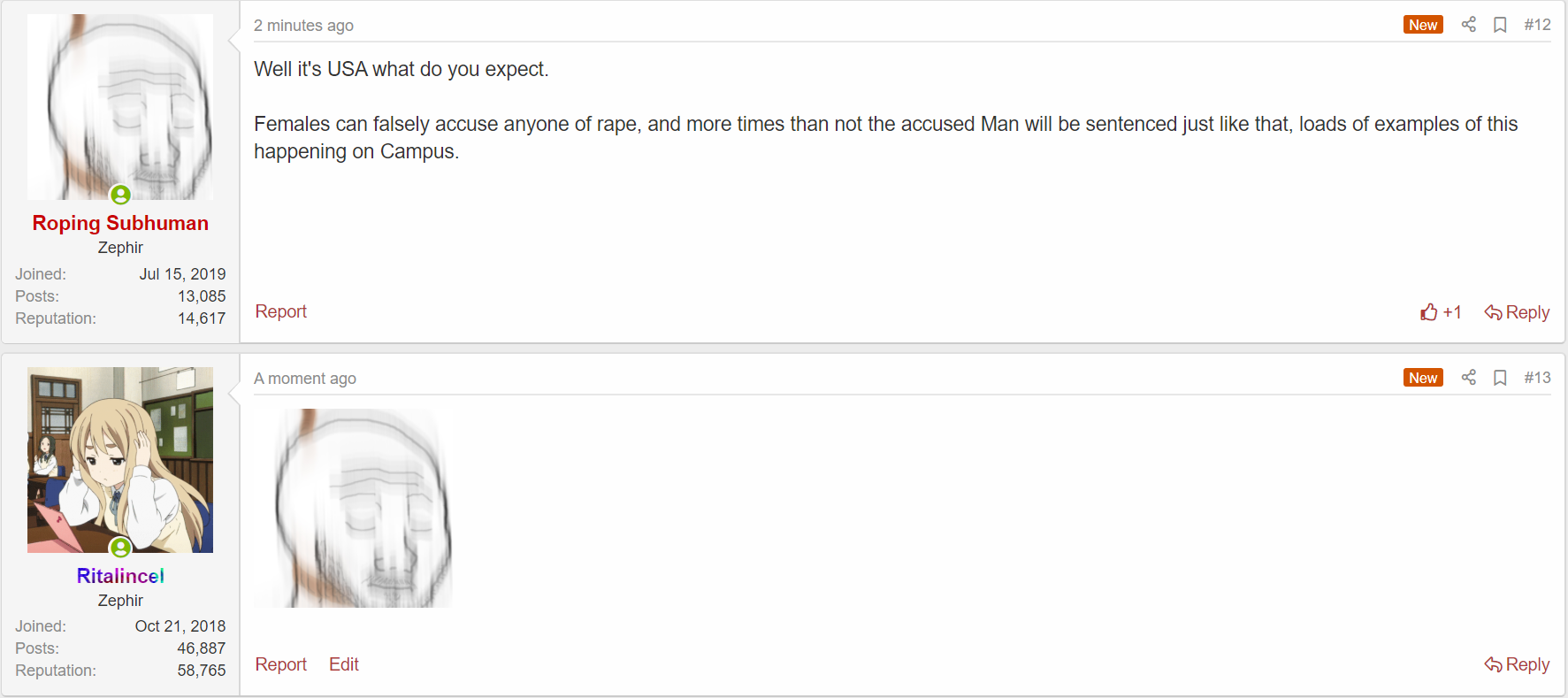Open post #13 permalink number
The height and width of the screenshot is (698, 1568).
tap(1537, 378)
